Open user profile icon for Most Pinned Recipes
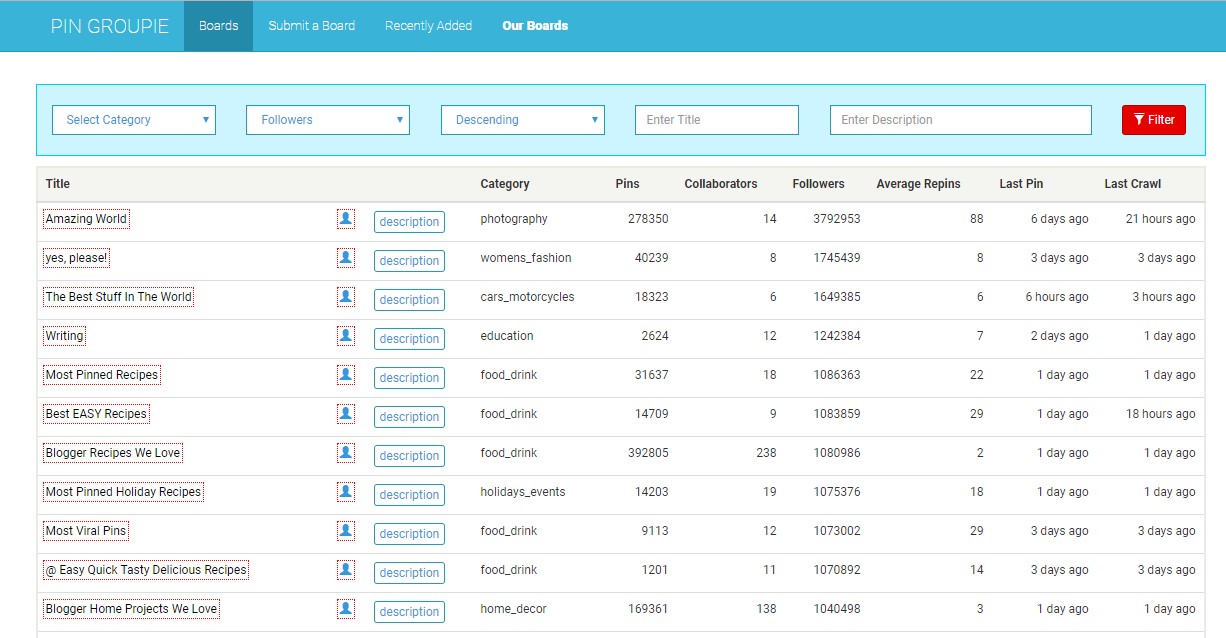The height and width of the screenshot is (638, 1226). 346,375
